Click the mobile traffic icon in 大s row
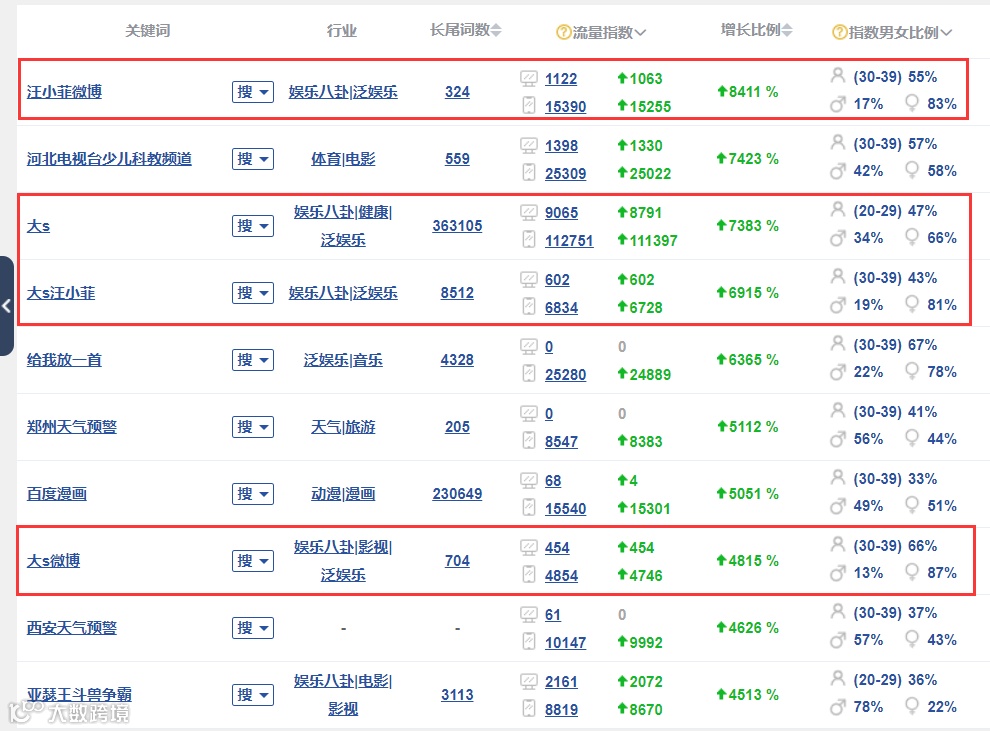990x731 pixels. [528, 240]
